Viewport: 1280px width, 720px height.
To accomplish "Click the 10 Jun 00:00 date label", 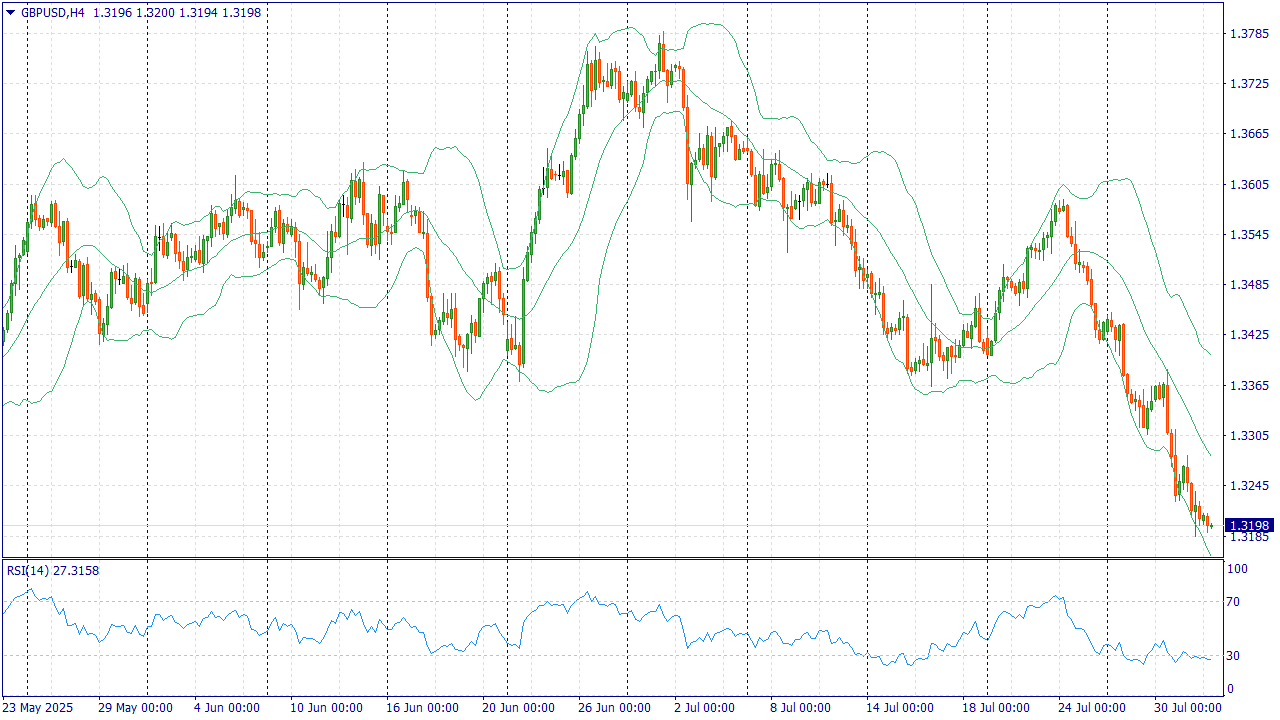I will [x=325, y=708].
